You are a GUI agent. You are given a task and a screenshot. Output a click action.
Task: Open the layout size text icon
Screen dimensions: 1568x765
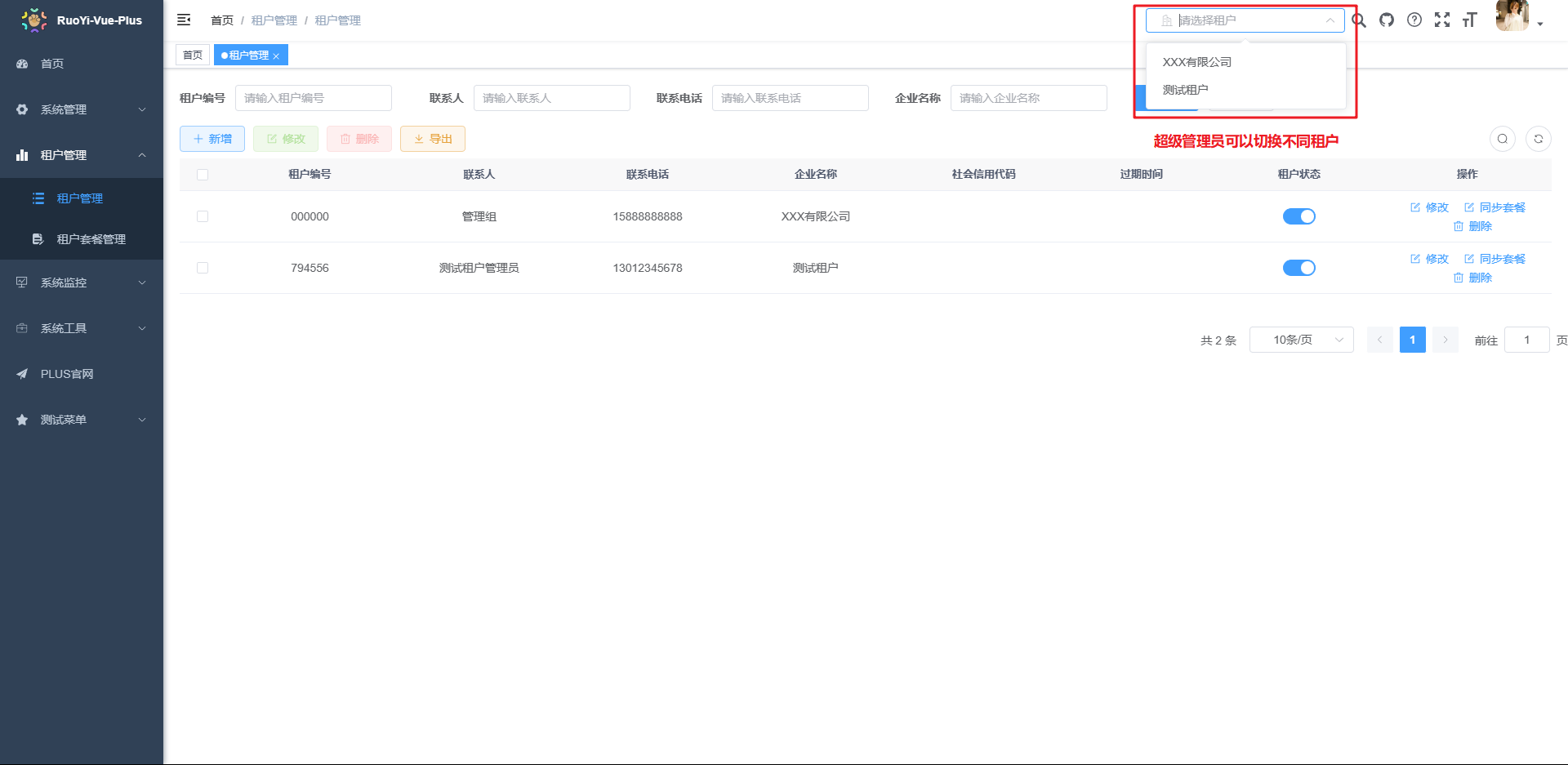tap(1470, 20)
